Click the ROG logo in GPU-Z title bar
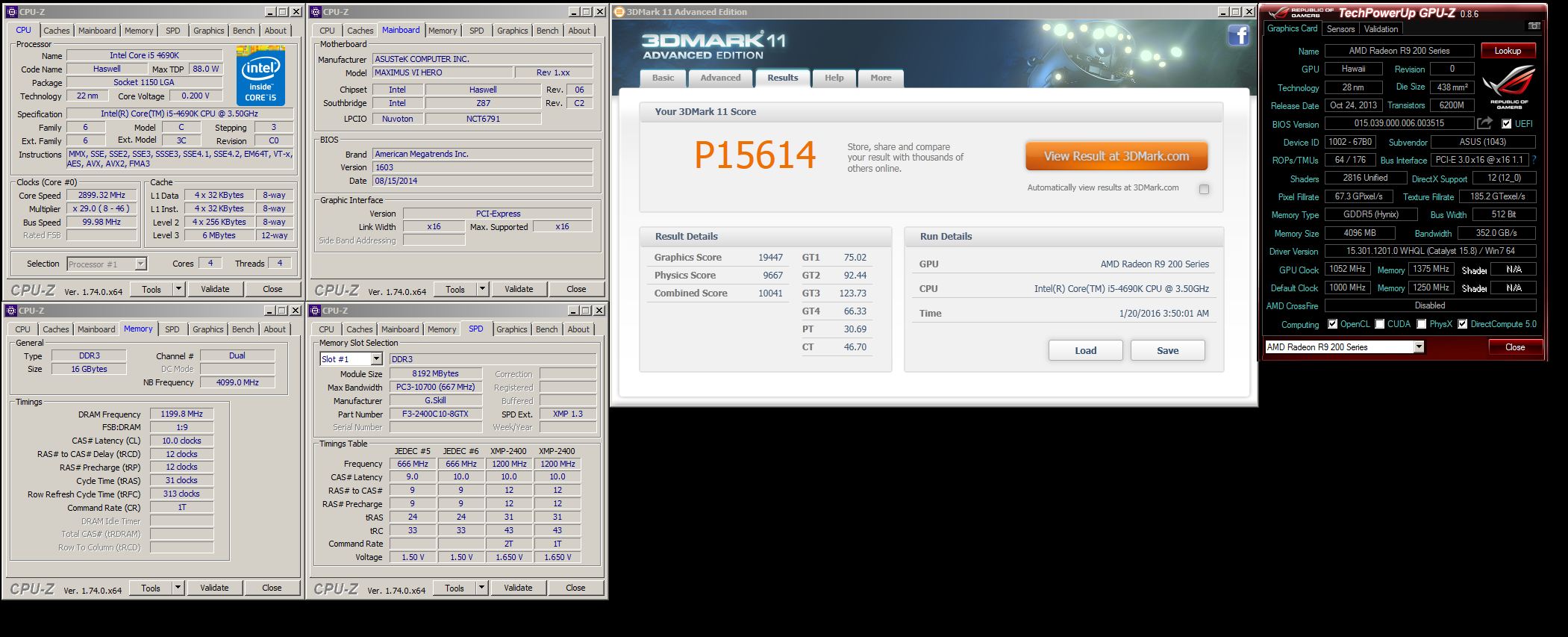The height and width of the screenshot is (637, 1568). click(x=1299, y=13)
